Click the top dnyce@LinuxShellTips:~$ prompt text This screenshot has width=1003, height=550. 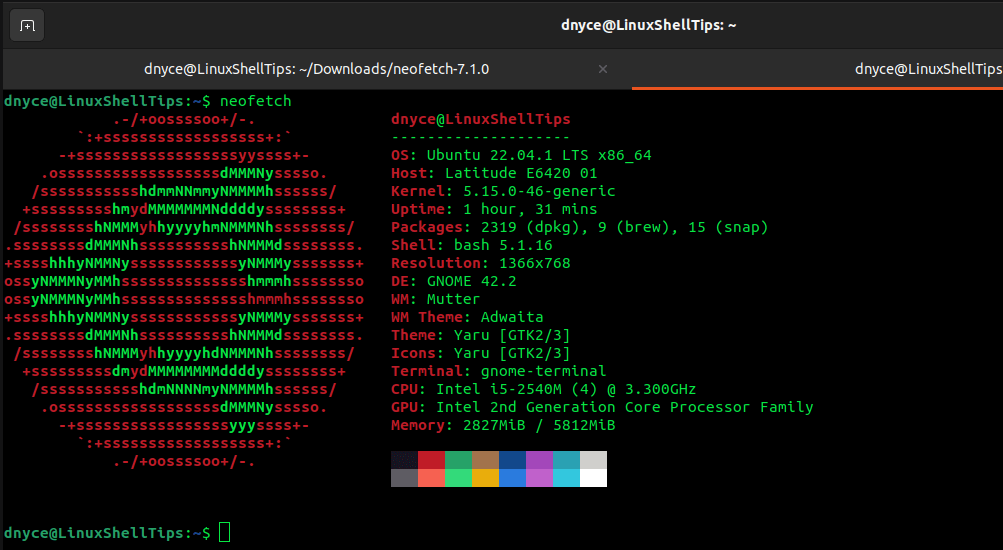pyautogui.click(x=107, y=101)
